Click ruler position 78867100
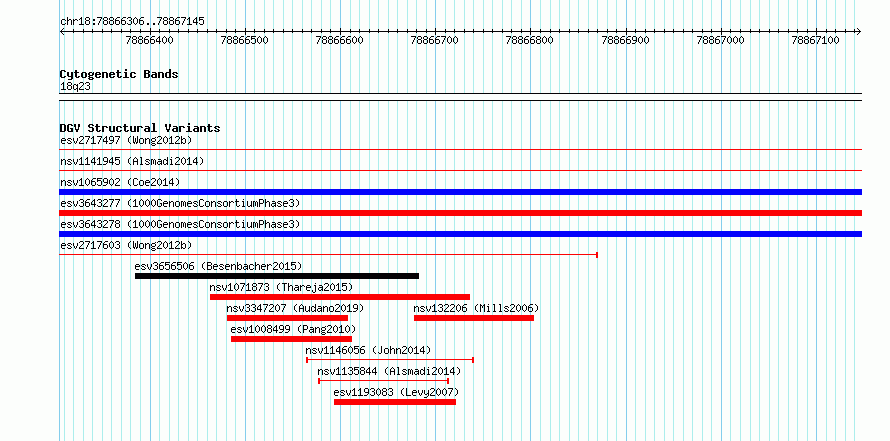Viewport: 890px width, 441px height. tap(816, 40)
